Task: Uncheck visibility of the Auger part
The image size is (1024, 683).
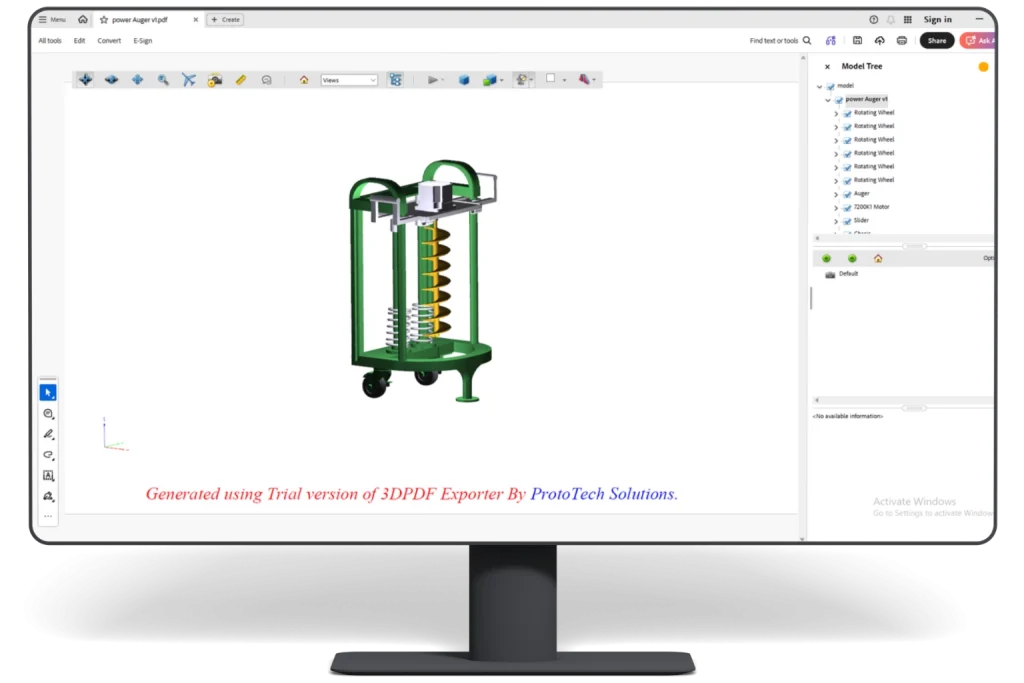Action: coord(847,193)
